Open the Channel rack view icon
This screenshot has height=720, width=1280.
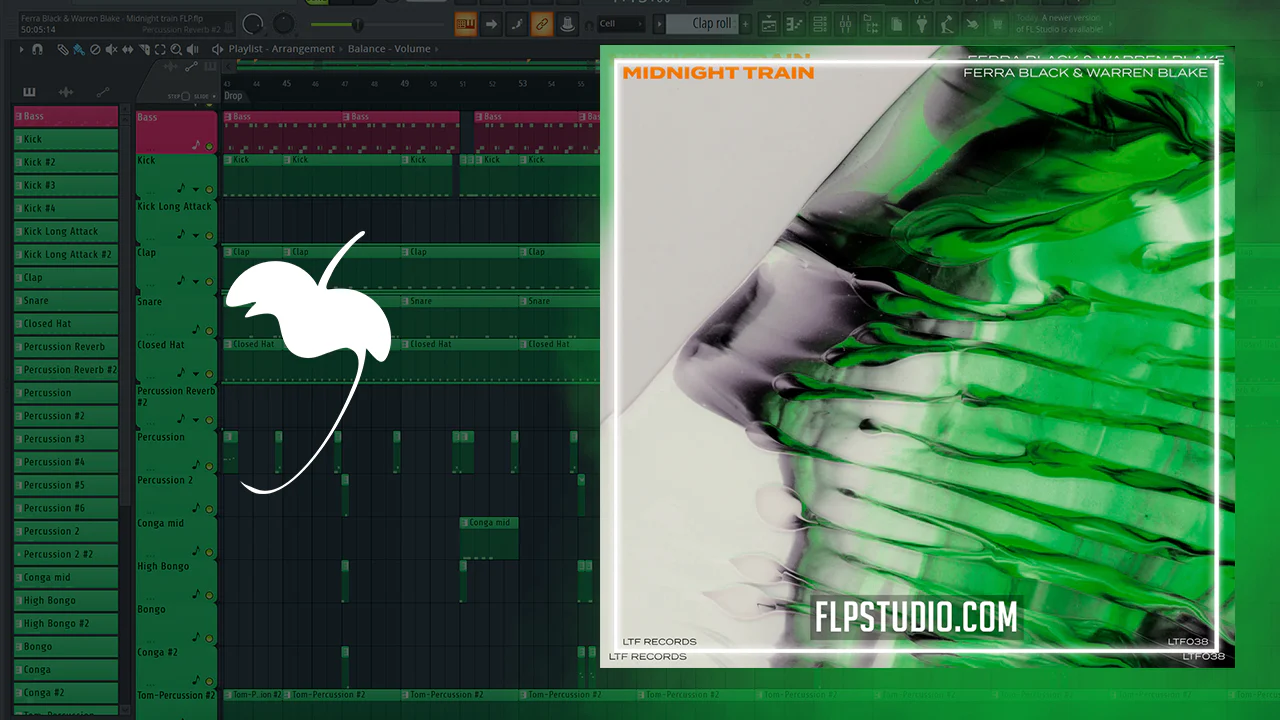[821, 23]
